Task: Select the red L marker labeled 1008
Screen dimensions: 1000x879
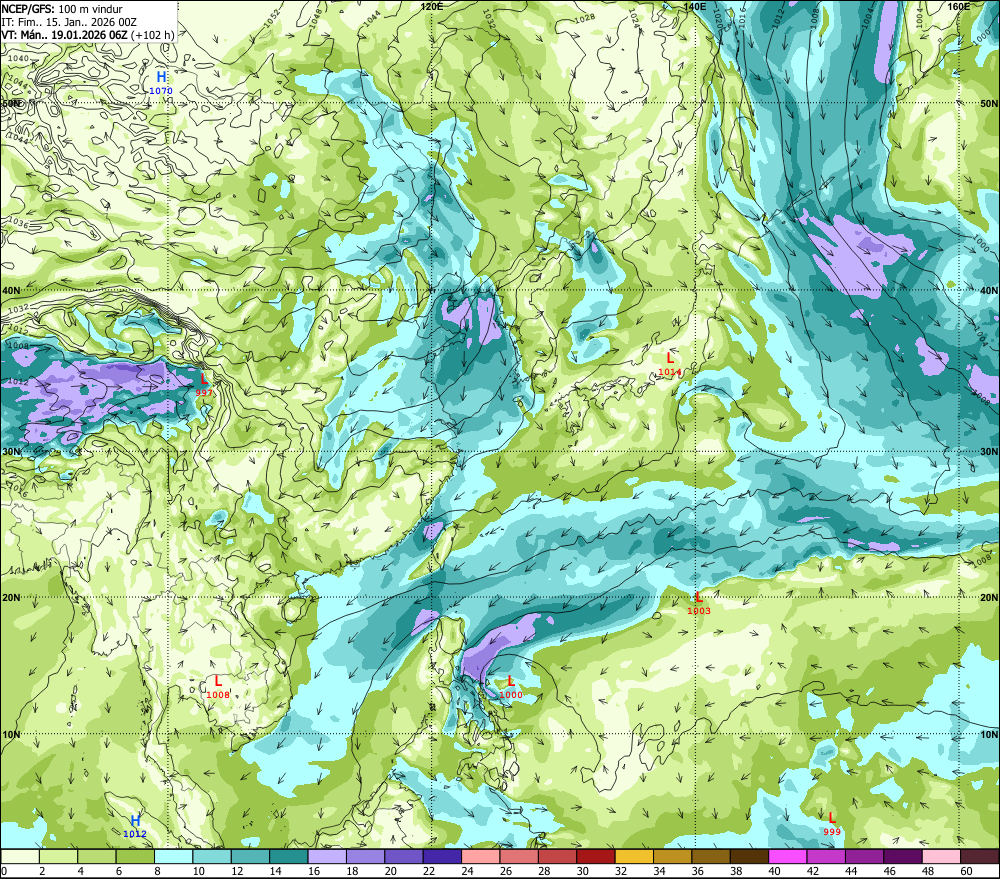Action: [x=218, y=687]
